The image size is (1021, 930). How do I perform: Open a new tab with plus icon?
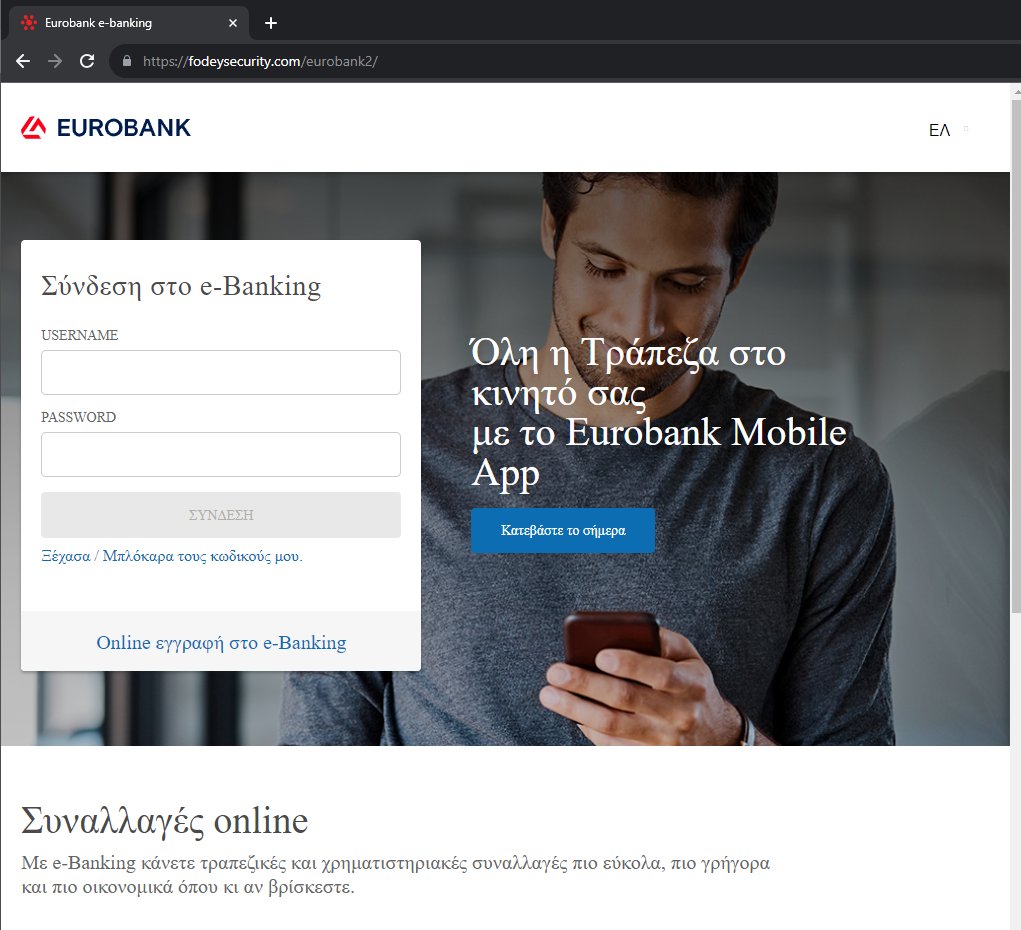(x=271, y=23)
